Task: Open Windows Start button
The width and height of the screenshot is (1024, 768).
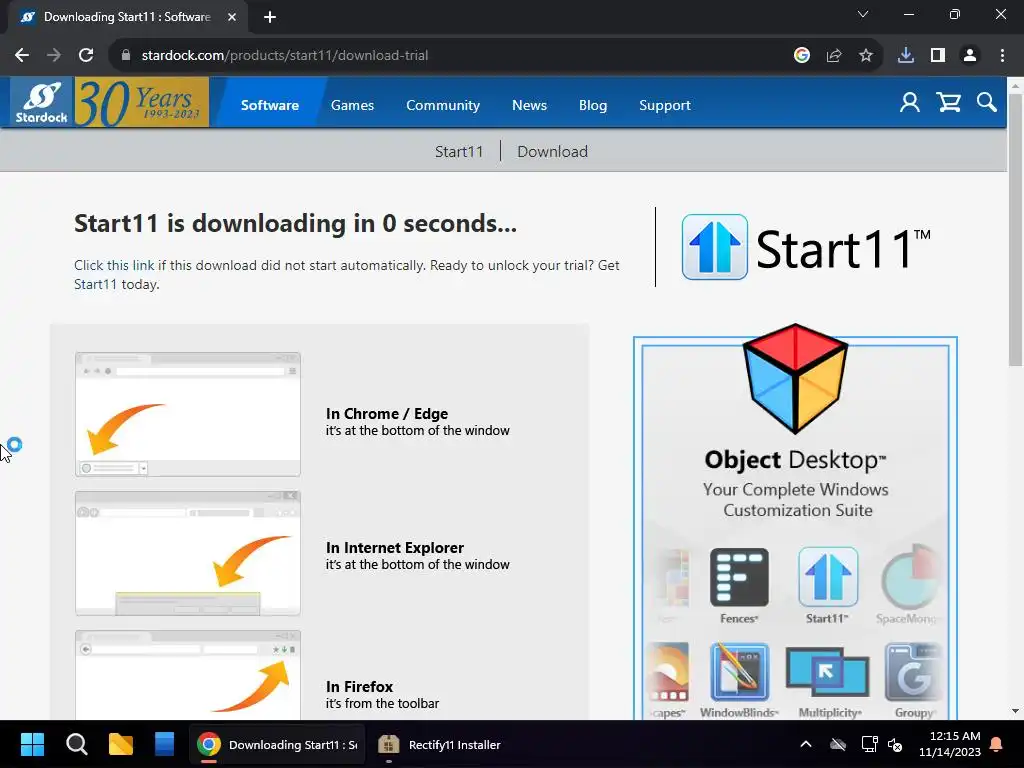Action: [x=32, y=744]
